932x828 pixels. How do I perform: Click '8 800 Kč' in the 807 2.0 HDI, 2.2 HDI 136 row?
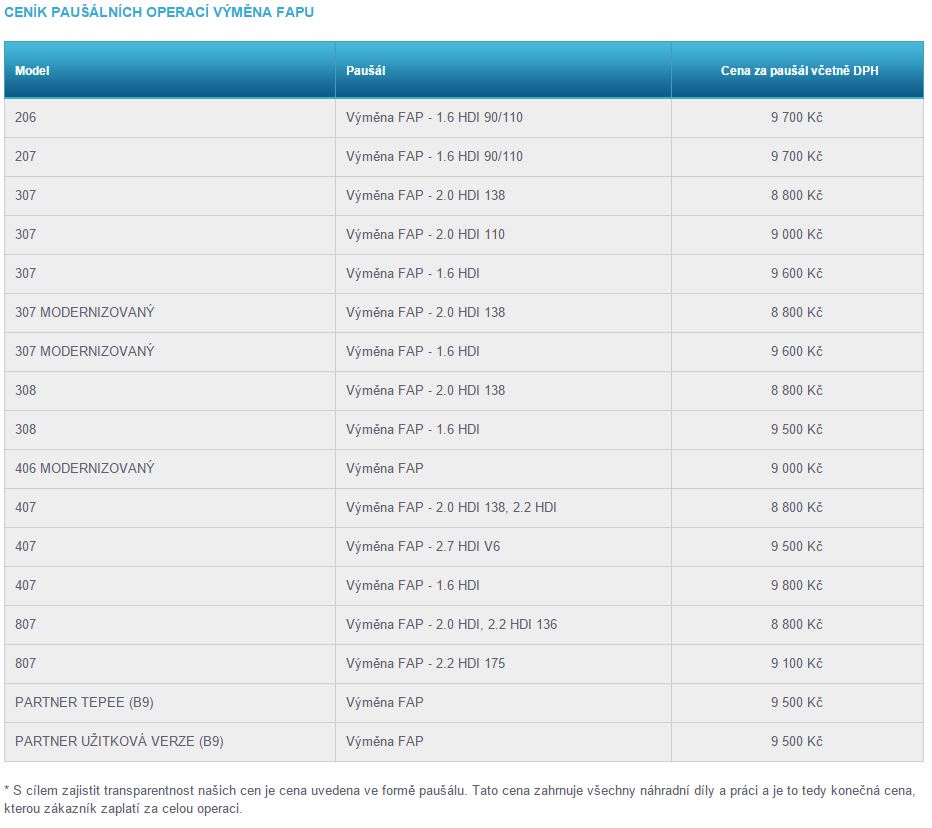pos(796,625)
